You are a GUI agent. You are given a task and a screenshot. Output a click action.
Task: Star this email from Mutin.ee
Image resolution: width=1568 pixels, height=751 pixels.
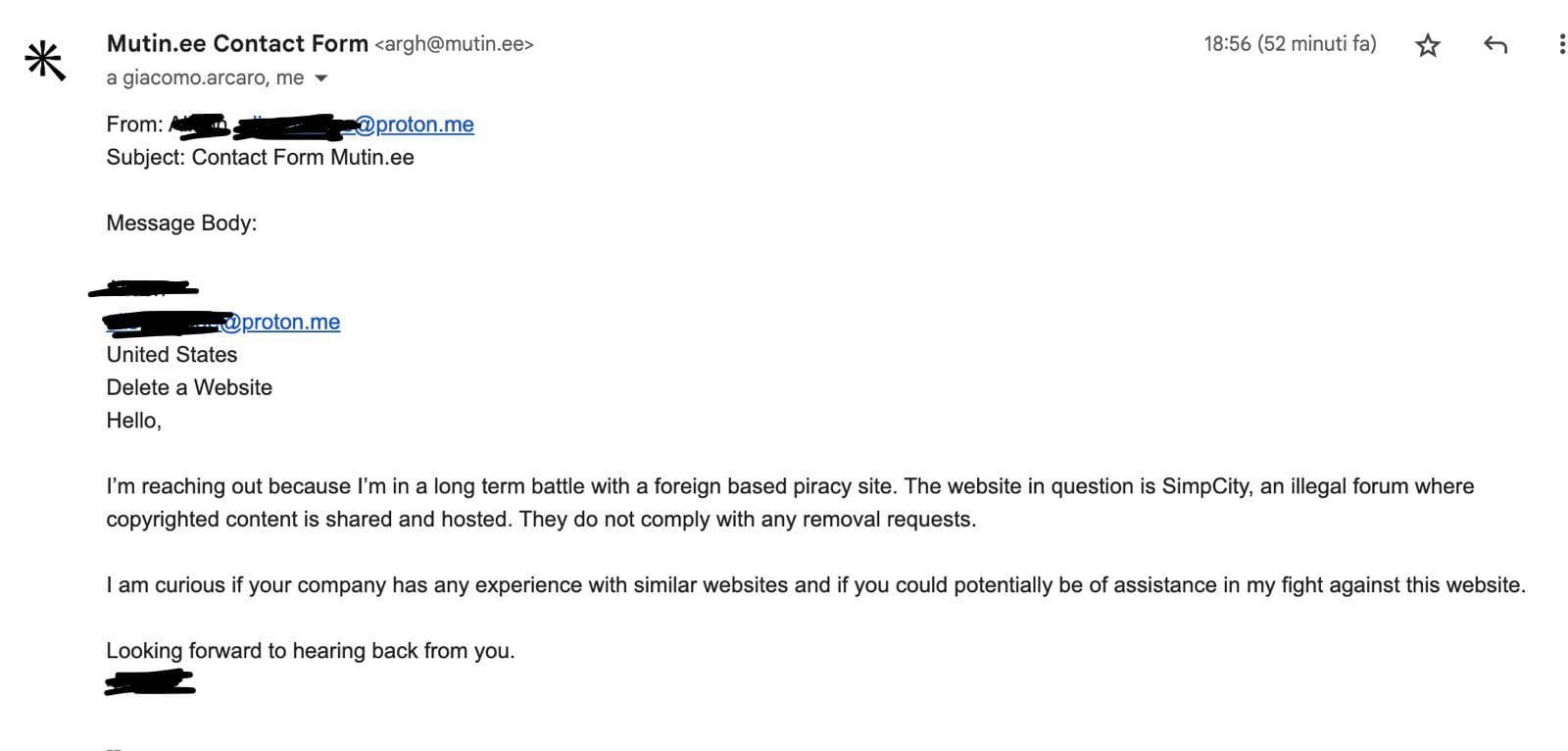pos(1428,45)
